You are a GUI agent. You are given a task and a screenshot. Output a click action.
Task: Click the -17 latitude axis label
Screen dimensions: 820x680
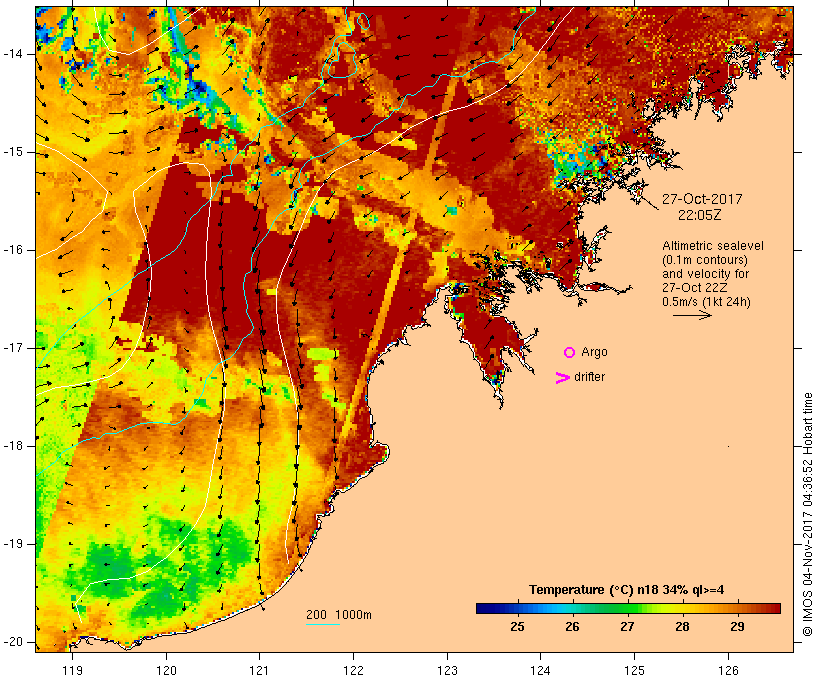[x=12, y=348]
